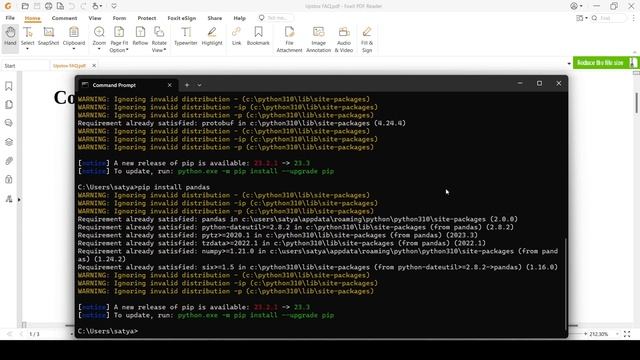Switch to the View ribbon tab
The width and height of the screenshot is (640, 360).
[x=95, y=18]
